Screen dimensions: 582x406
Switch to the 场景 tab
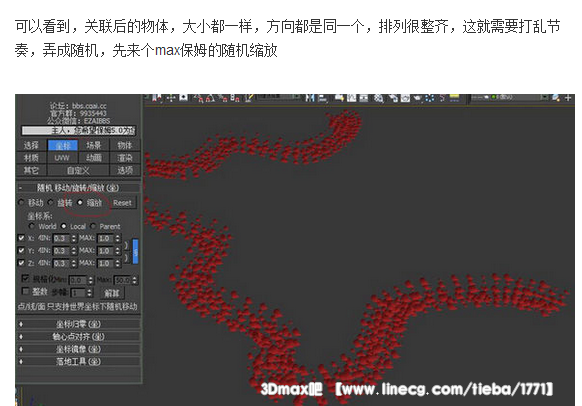(x=94, y=145)
